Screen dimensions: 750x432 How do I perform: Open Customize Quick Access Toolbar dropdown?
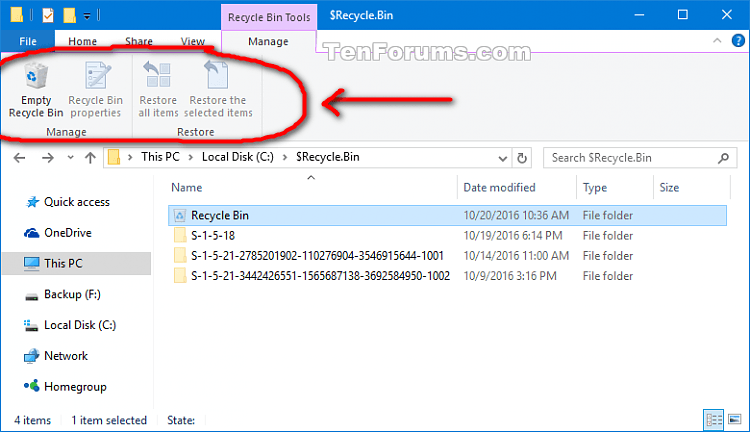87,16
